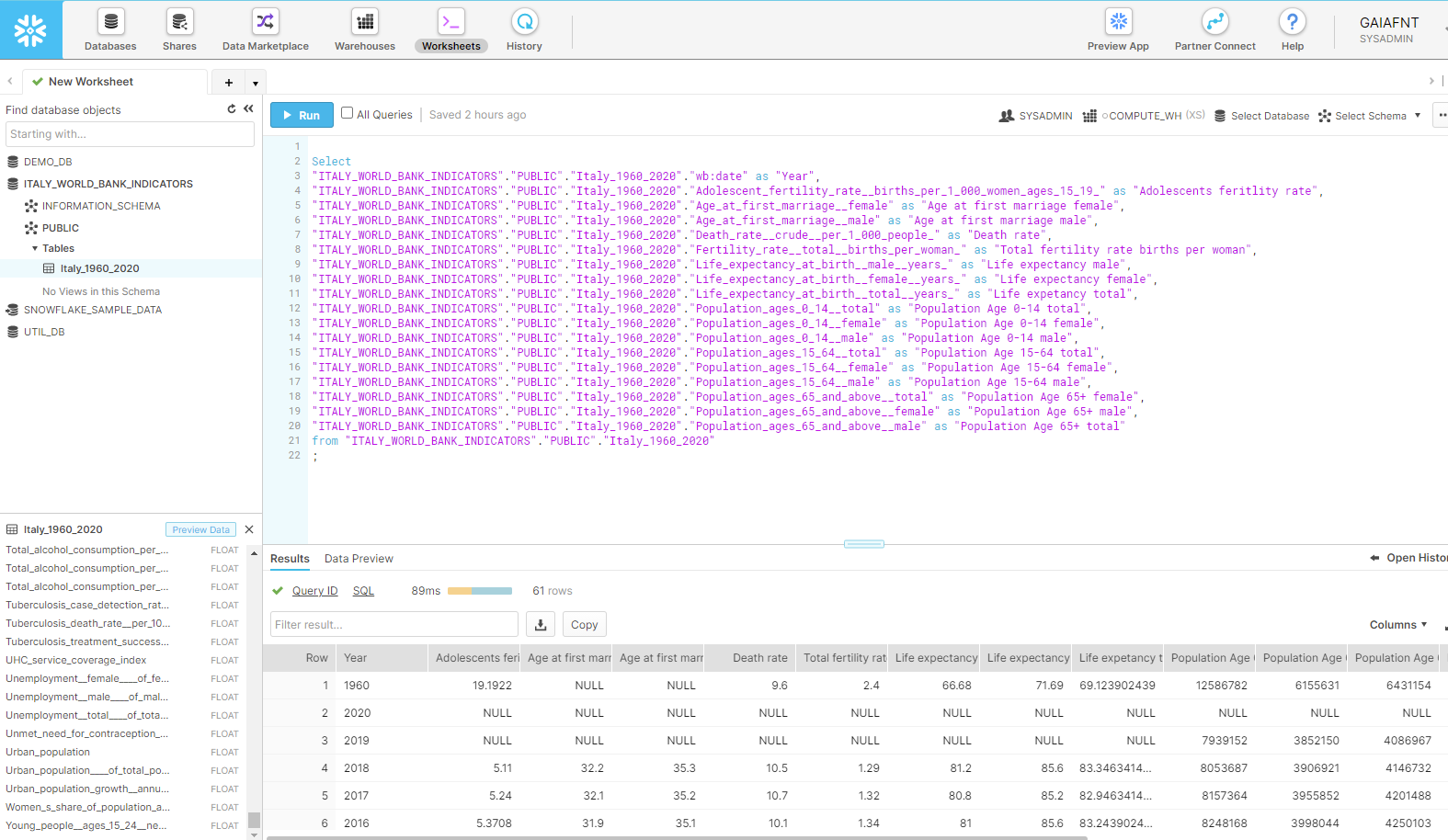Enable the All Queries checkbox
The image size is (1448, 840).
coord(347,113)
